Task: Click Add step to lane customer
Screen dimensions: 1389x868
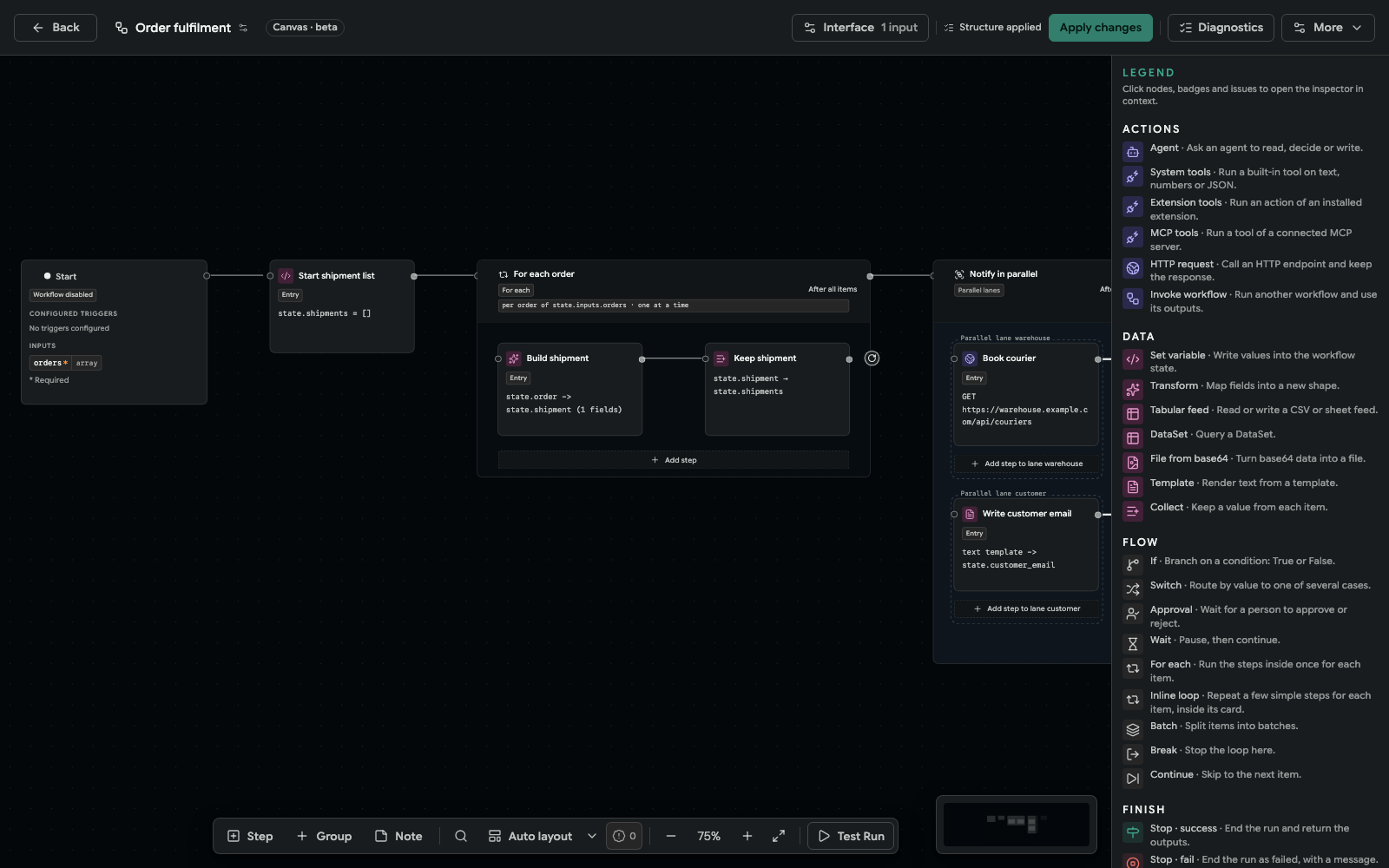Action: 1027,608
